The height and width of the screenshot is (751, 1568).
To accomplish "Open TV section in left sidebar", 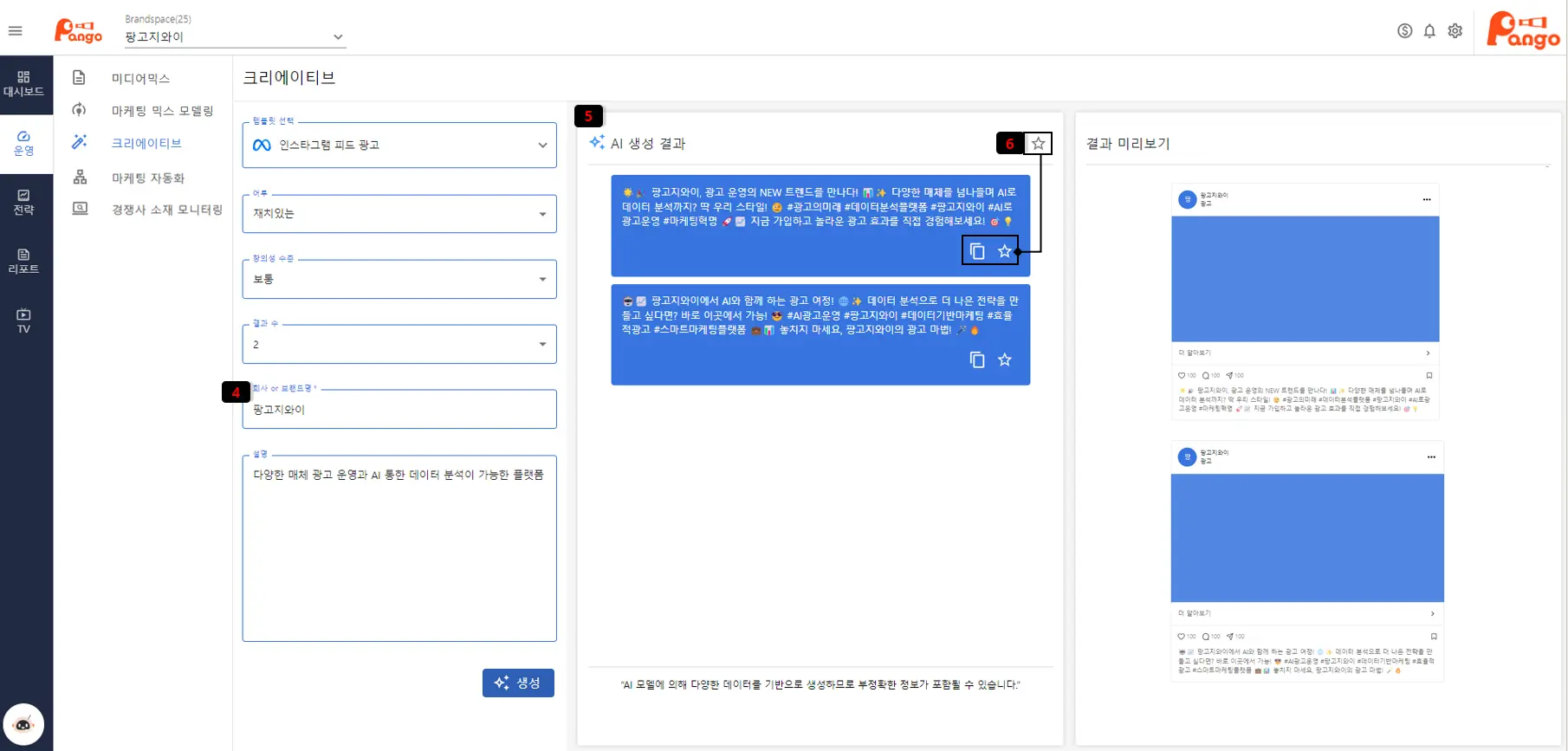I will (23, 320).
